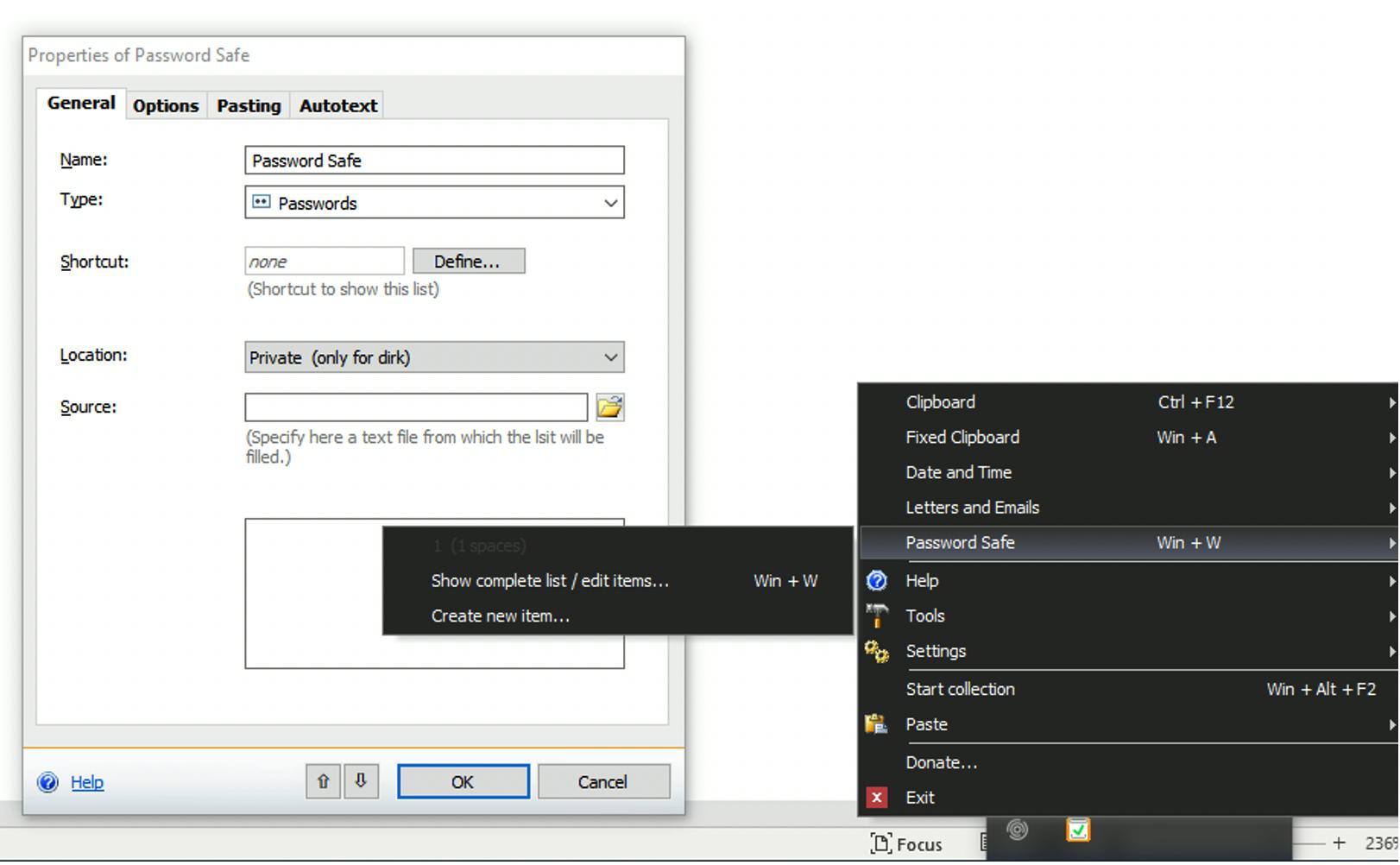Click into the Source file path field
This screenshot has width=1400, height=865.
point(416,407)
